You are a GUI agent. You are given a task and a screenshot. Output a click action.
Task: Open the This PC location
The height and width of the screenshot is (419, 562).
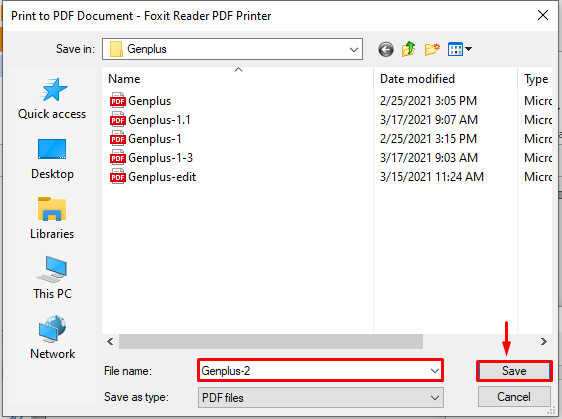(52, 278)
